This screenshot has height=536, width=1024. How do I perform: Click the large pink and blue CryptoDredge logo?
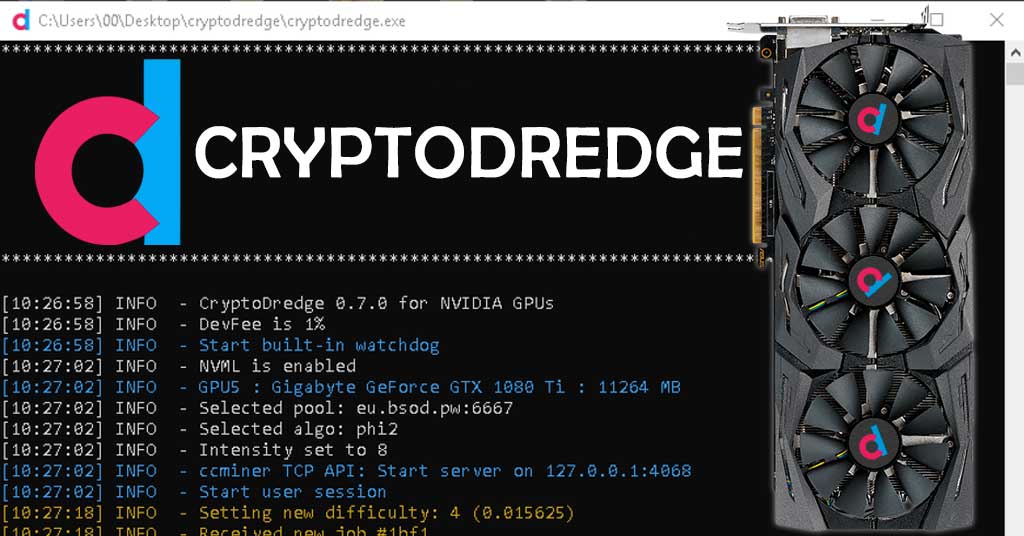tap(108, 152)
